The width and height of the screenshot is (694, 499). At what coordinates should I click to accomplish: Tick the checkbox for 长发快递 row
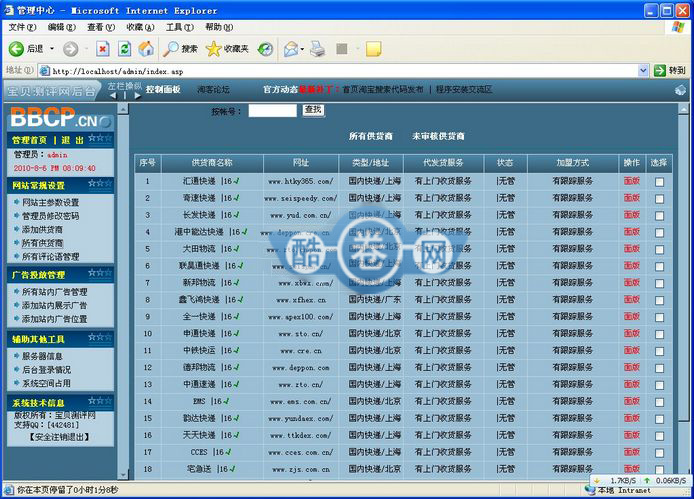659,216
